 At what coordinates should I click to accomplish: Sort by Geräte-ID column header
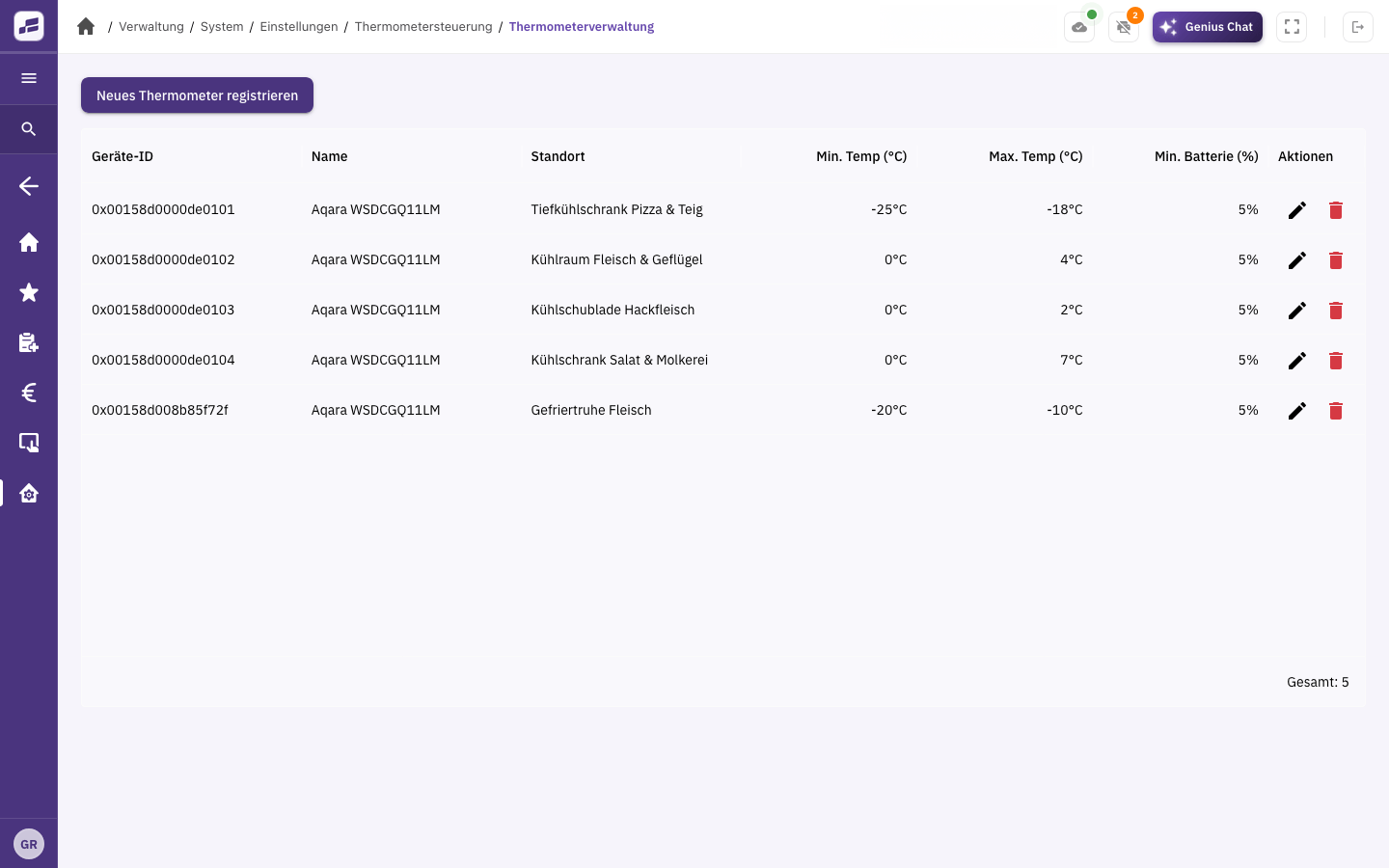tap(123, 156)
